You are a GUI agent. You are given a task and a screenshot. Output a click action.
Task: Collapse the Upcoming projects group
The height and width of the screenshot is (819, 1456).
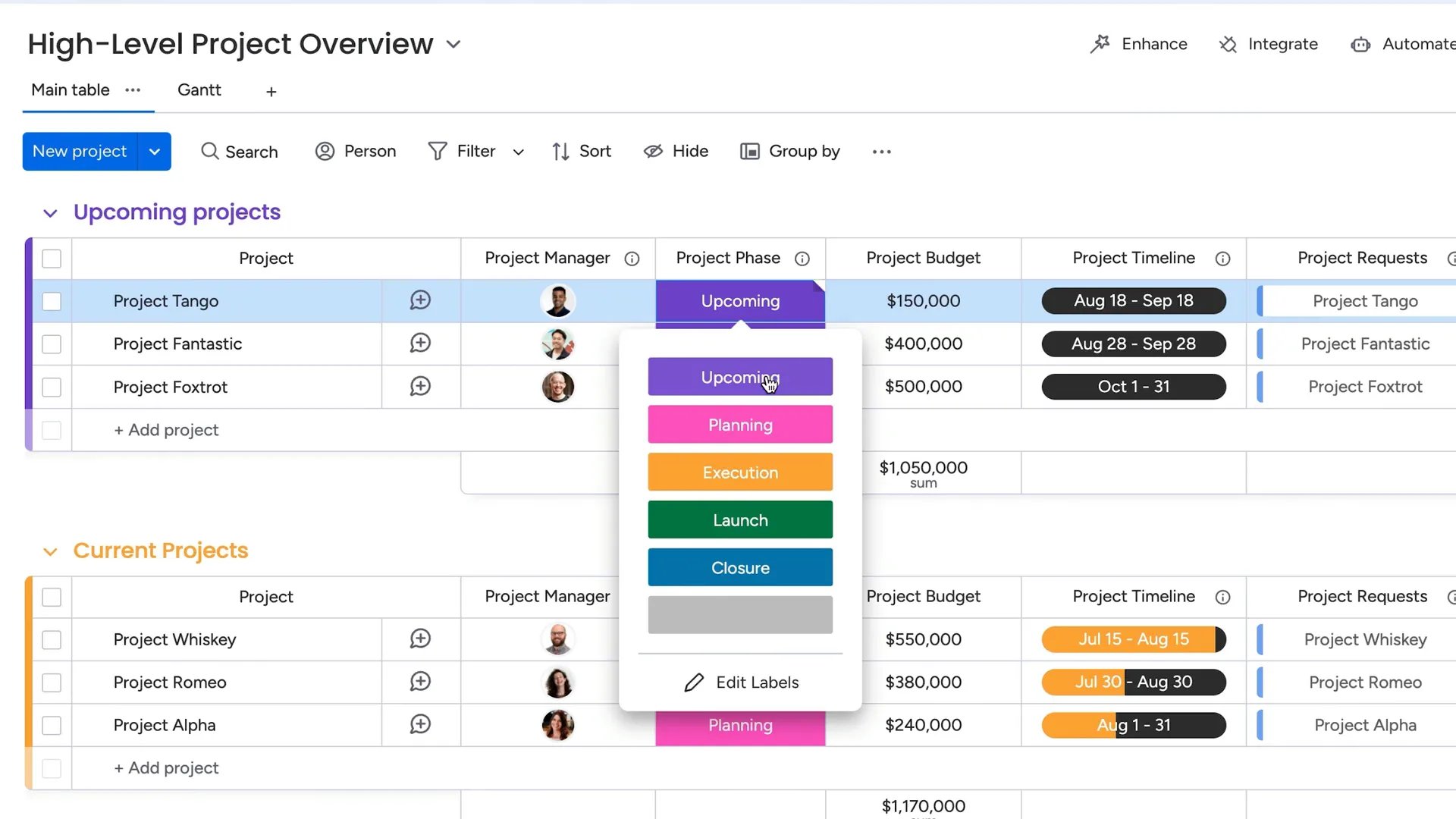(x=50, y=213)
